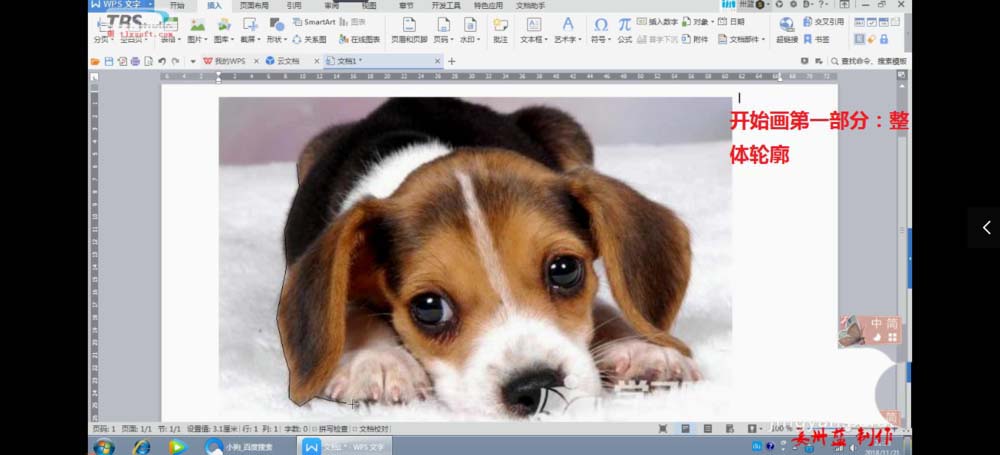1000x455 pixels.
Task: Toggle full screen view icon in status bar
Action: (x=663, y=429)
